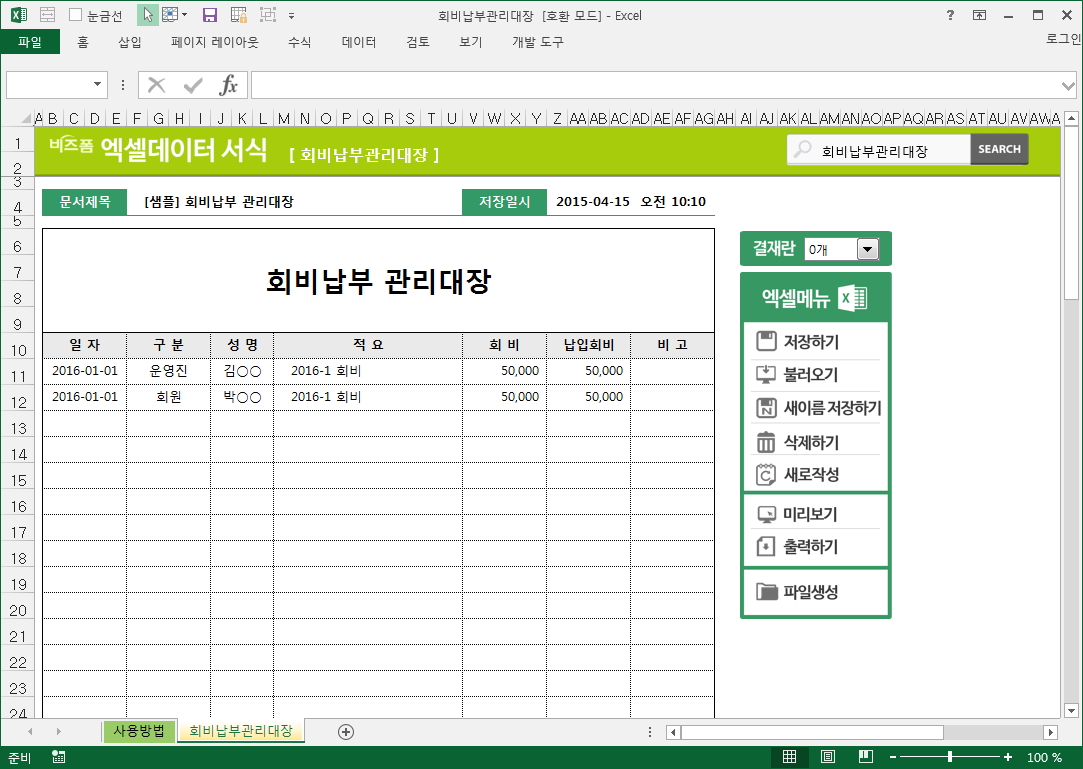Viewport: 1083px width, 769px height.
Task: Click the previous sheet navigation arrow
Action: [30, 731]
